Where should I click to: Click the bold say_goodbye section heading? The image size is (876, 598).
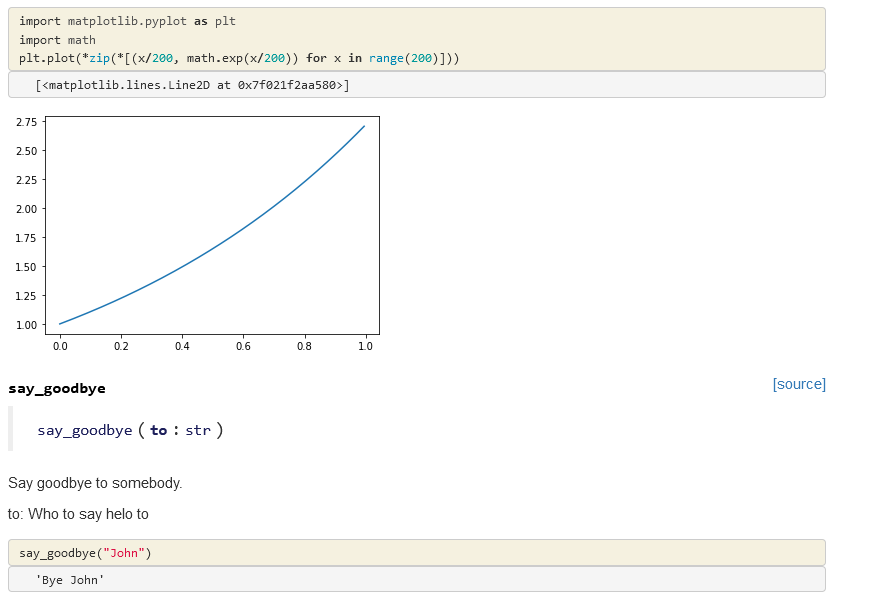point(57,388)
